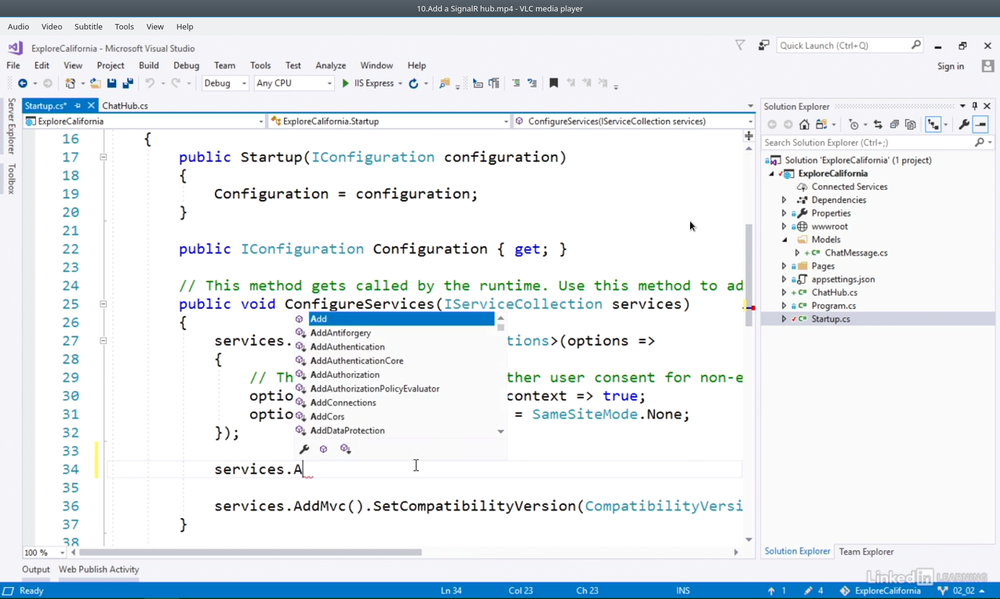Click the Solution Explorer search magnifier icon
1000x599 pixels.
coord(980,143)
